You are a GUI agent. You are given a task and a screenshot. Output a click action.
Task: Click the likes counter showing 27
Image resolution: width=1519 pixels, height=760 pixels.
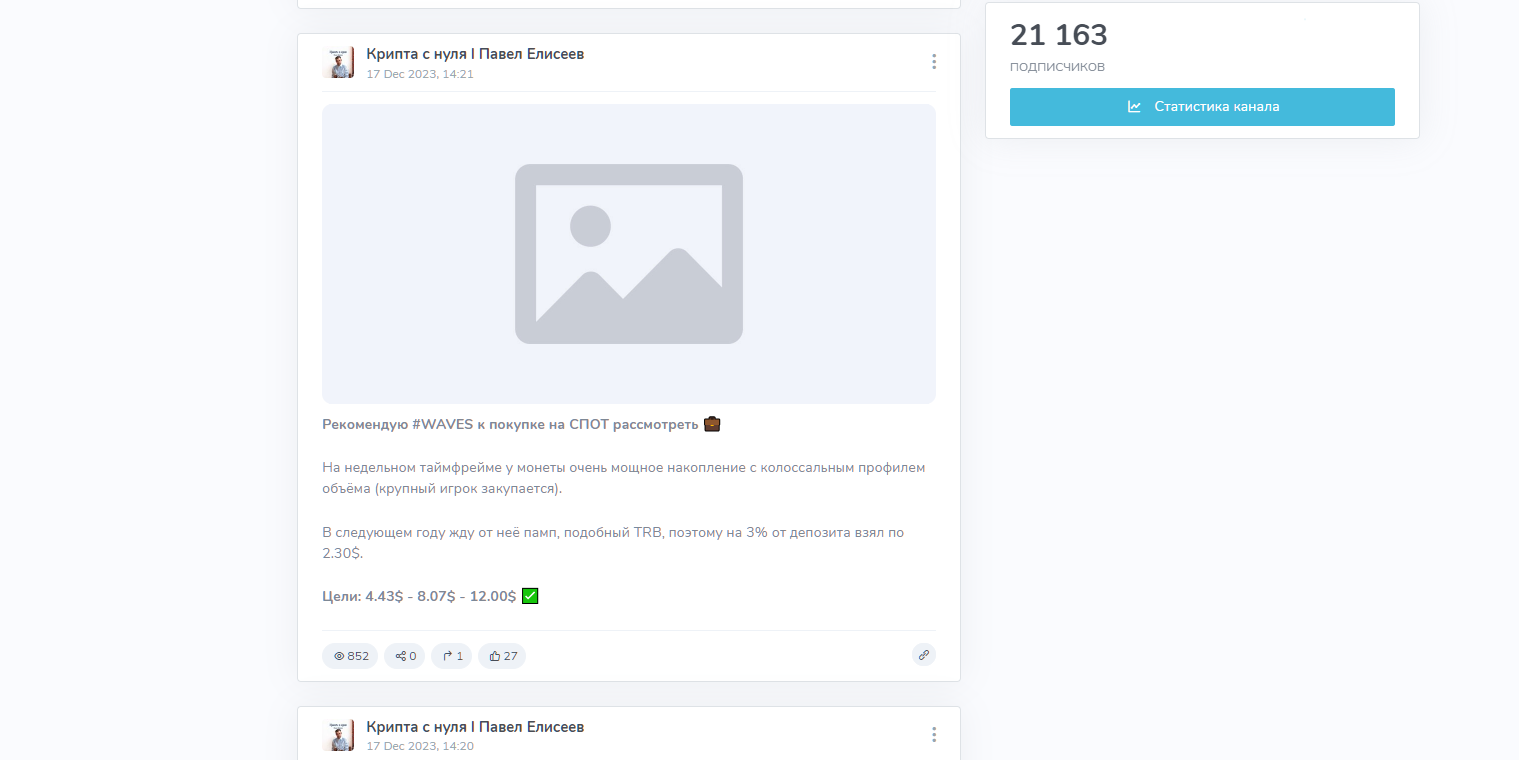click(502, 656)
